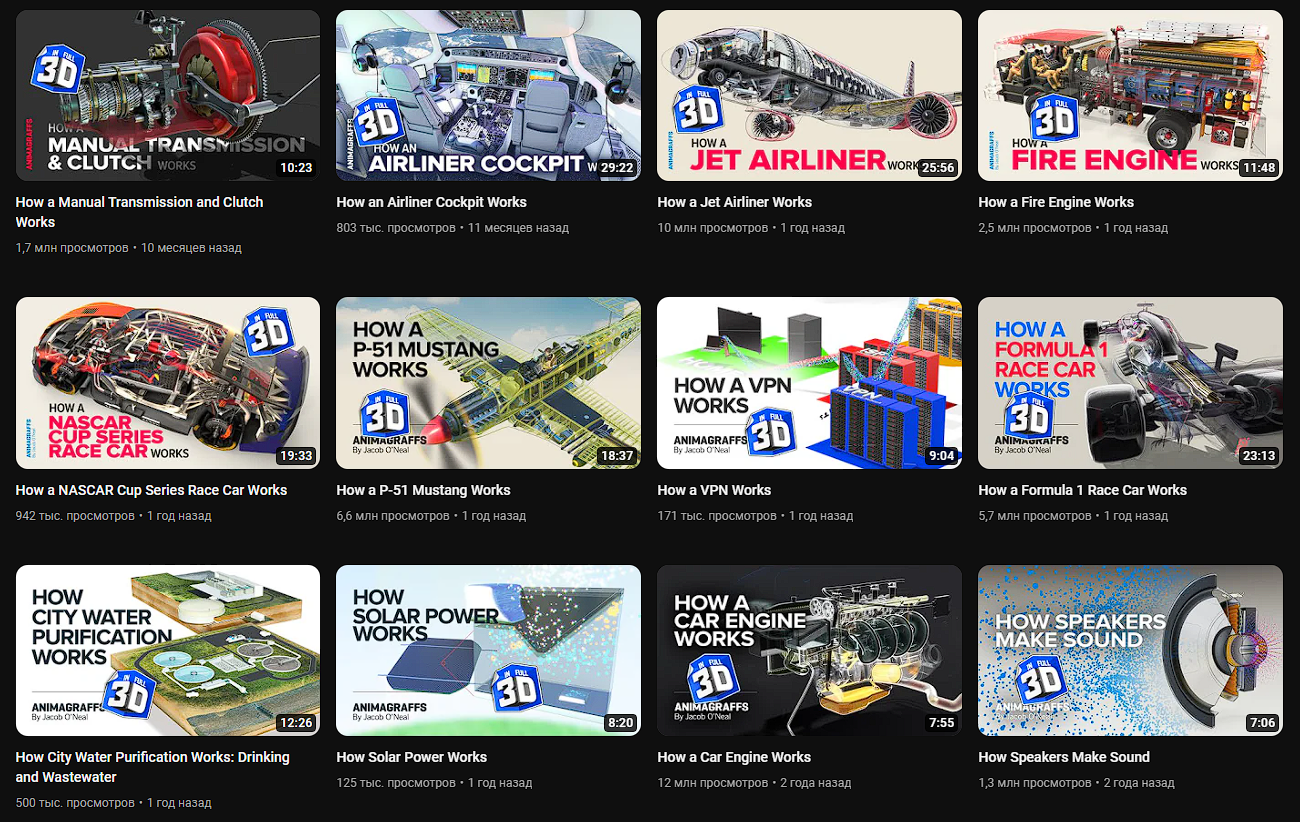The height and width of the screenshot is (822, 1300).
Task: Select the 7:06 duration label
Action: pyautogui.click(x=1262, y=723)
